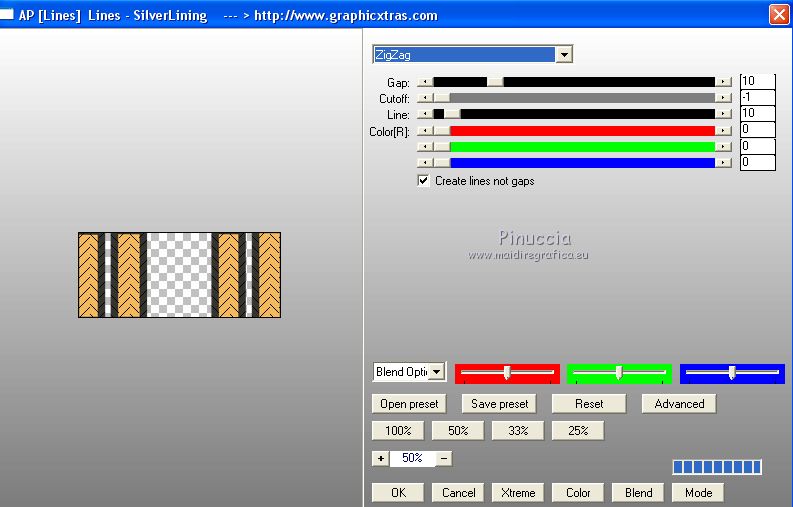Viewport: 793px width, 507px height.
Task: Confirm with the OK button
Action: tap(398, 493)
